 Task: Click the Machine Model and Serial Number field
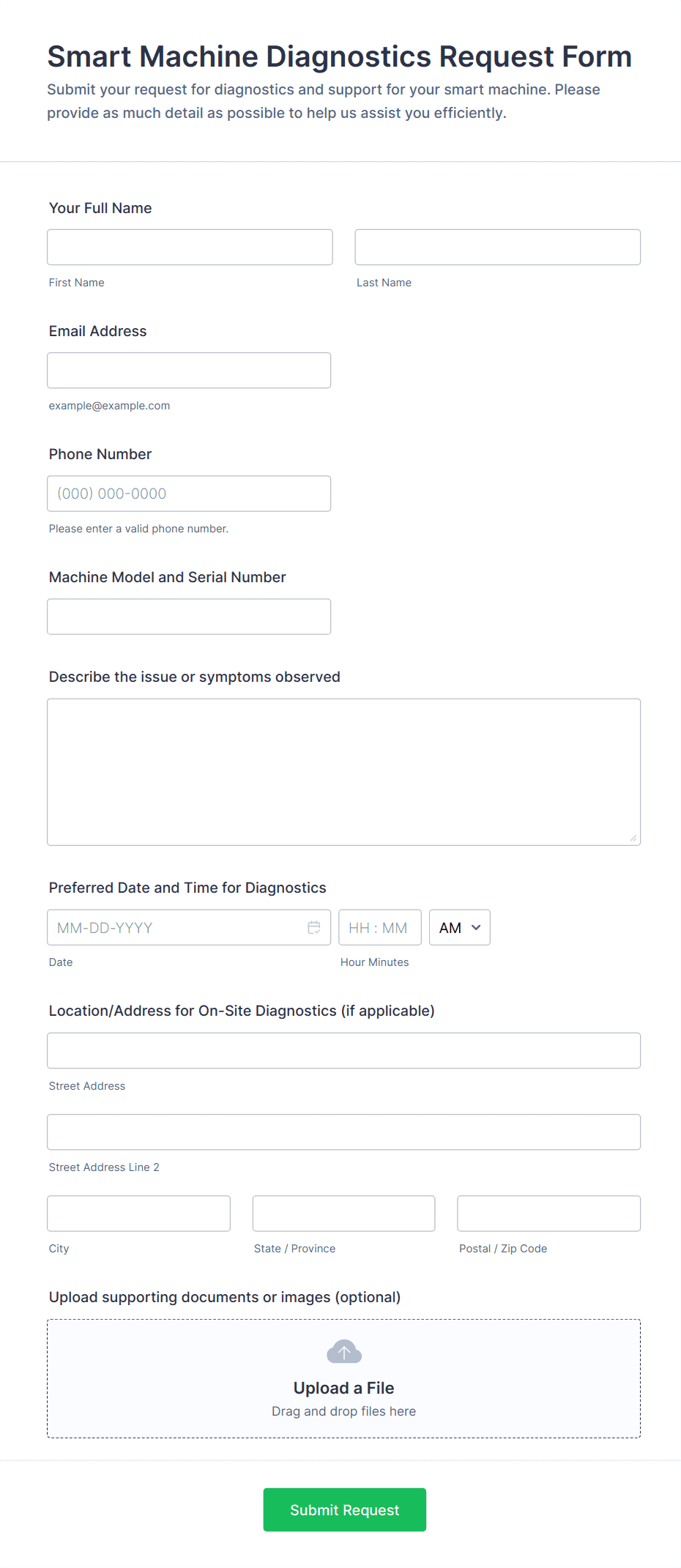188,616
